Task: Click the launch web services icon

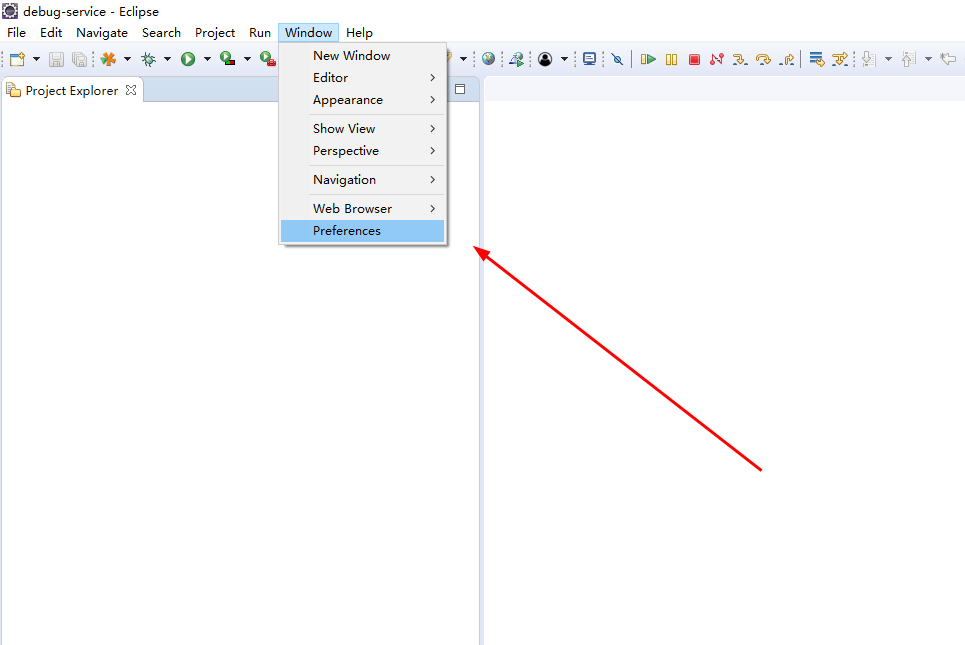Action: click(x=517, y=59)
